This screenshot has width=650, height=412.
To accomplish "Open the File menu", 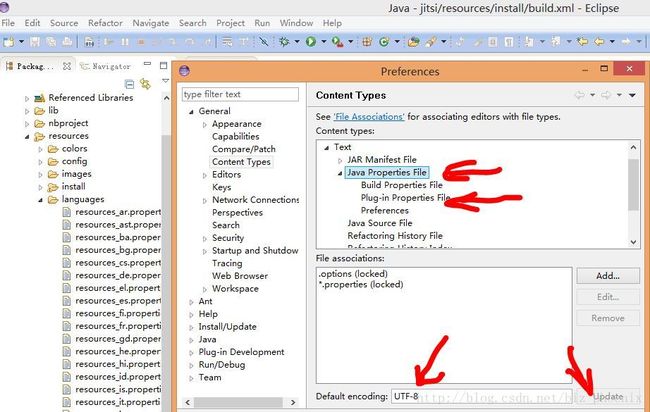I will coord(8,23).
